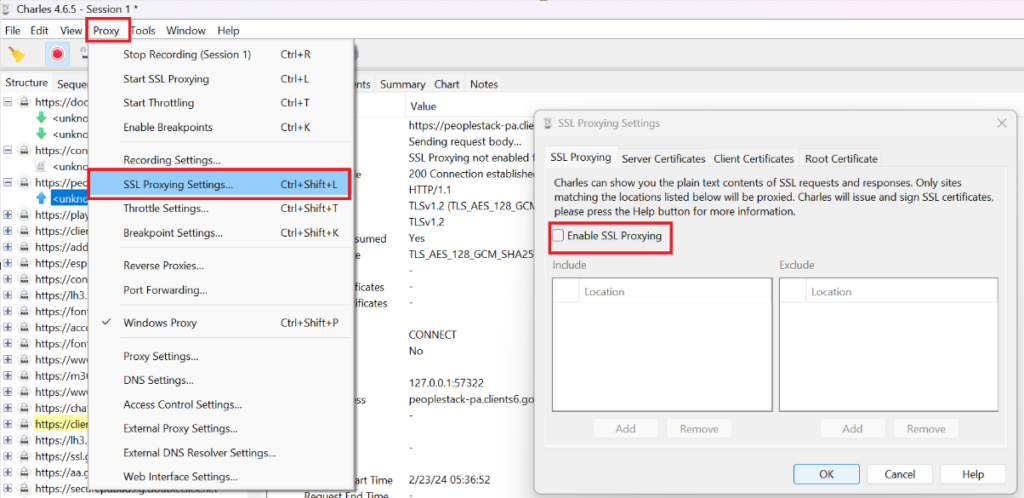Choose Start SSL Proxying menu item
The height and width of the screenshot is (498, 1024).
pos(221,79)
